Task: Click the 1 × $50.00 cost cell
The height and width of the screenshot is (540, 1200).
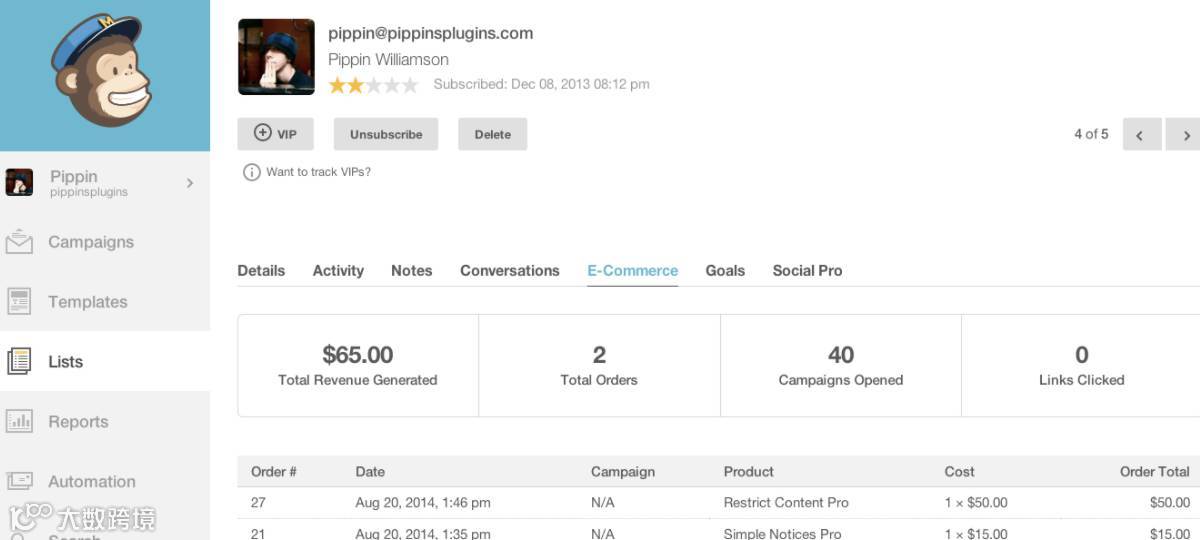Action: [x=976, y=502]
